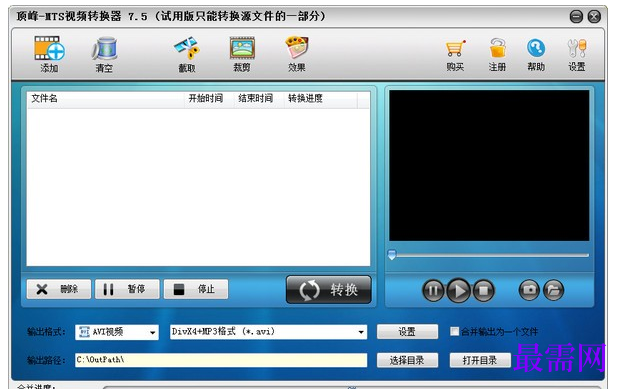The height and width of the screenshot is (389, 625).
Task: Click the 设置 button beside the format dropdown
Action: tap(407, 332)
